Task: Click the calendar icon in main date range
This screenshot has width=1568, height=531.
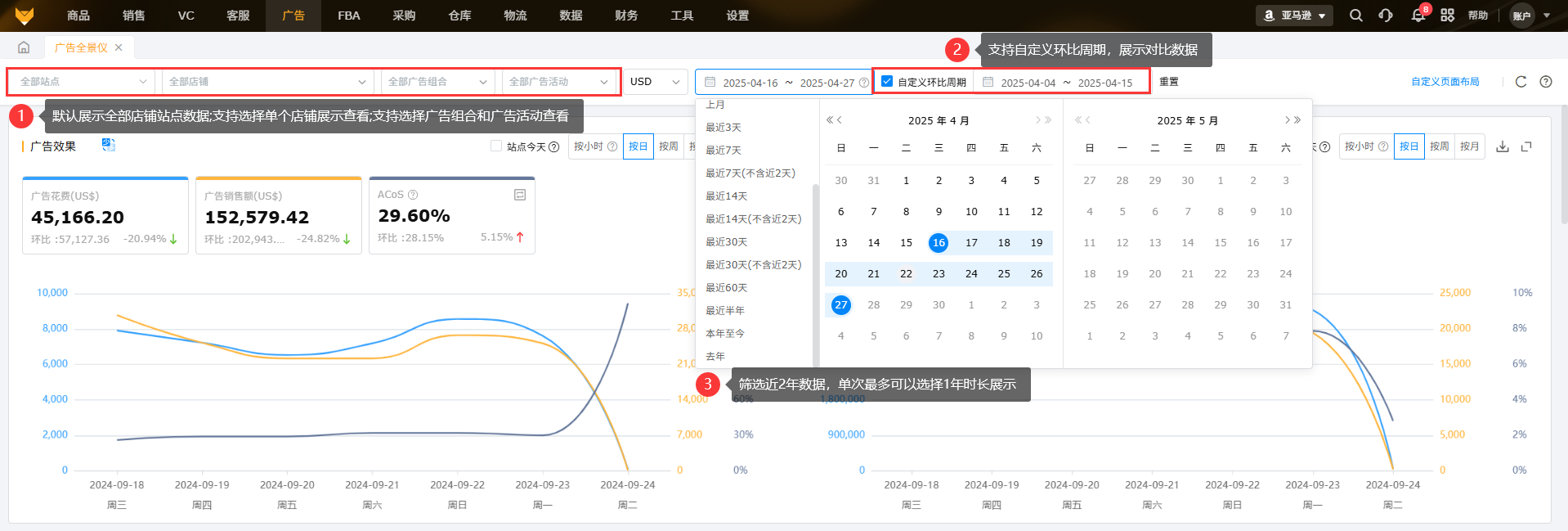Action: [710, 82]
